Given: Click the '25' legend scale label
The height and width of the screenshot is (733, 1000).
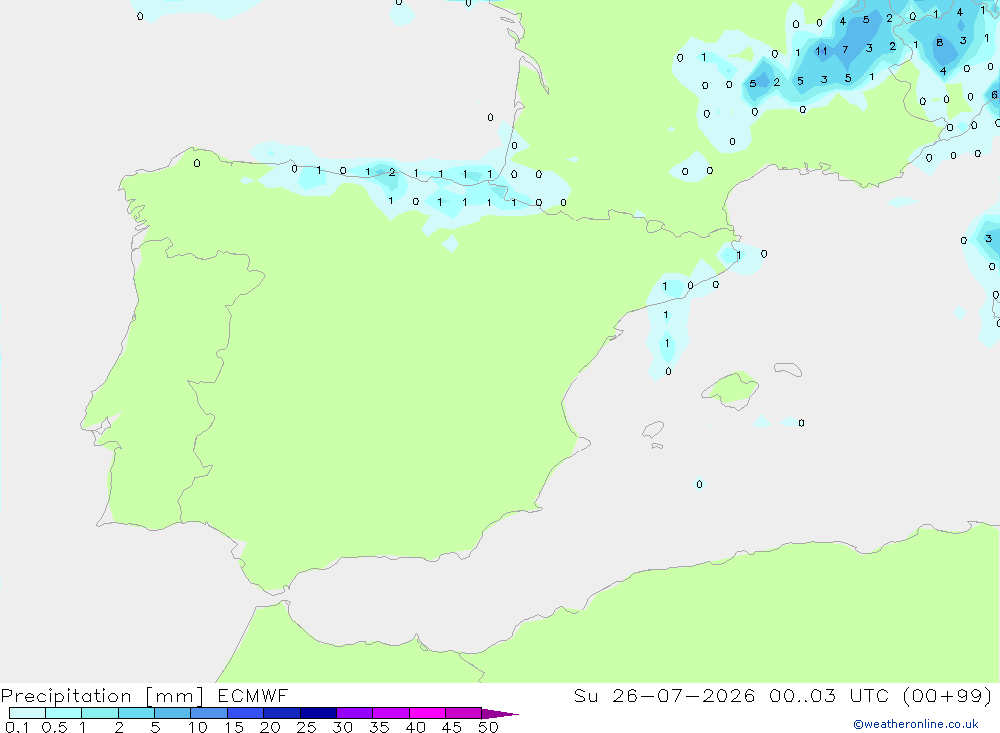Looking at the screenshot, I should point(306,727).
